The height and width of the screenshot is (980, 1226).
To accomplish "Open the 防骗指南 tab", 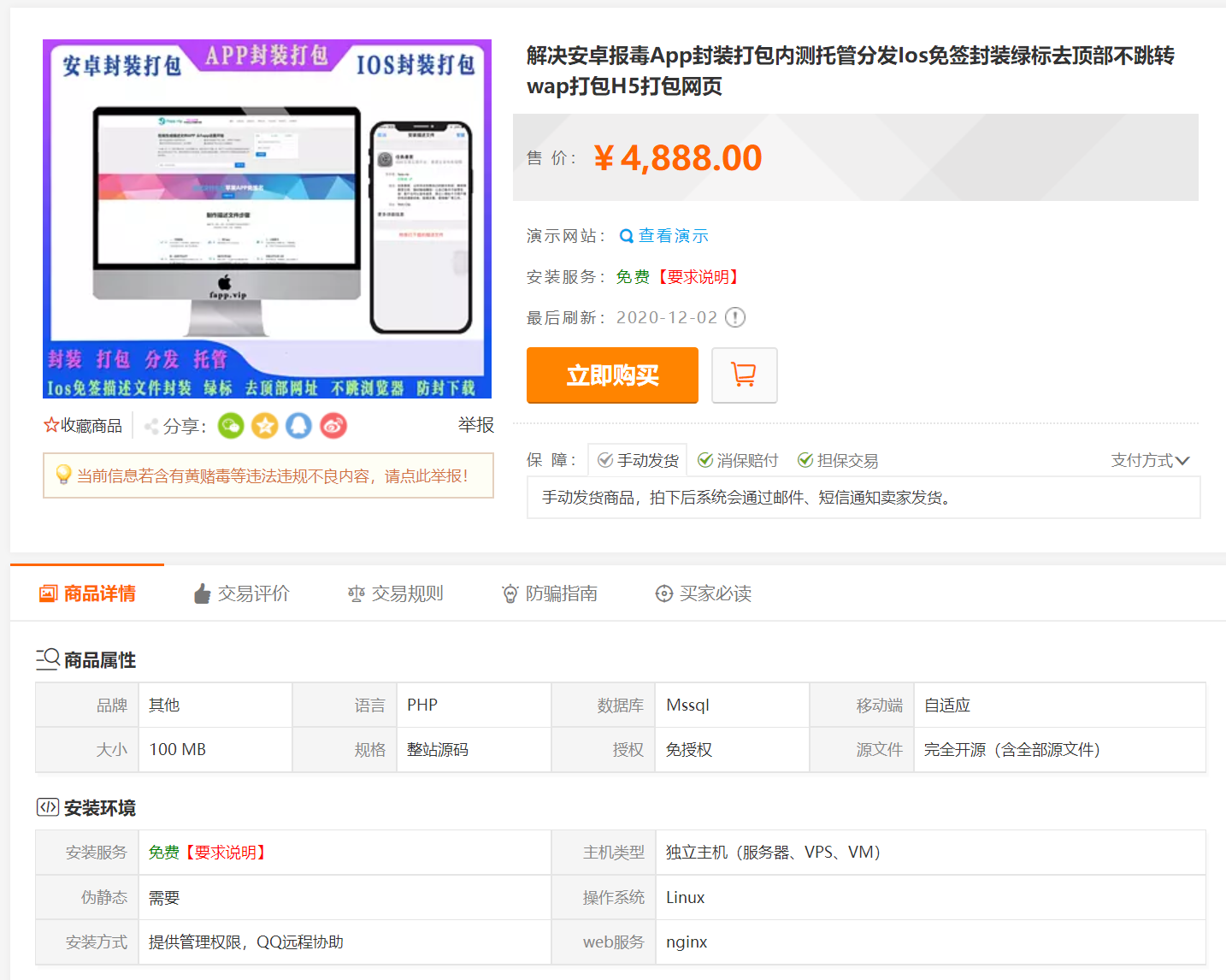I will (550, 593).
